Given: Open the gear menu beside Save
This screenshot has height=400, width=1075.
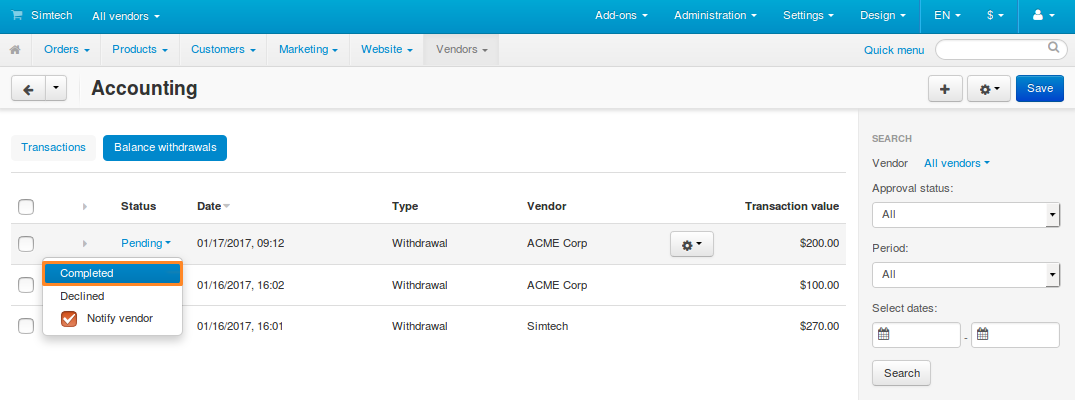Looking at the screenshot, I should click(989, 89).
